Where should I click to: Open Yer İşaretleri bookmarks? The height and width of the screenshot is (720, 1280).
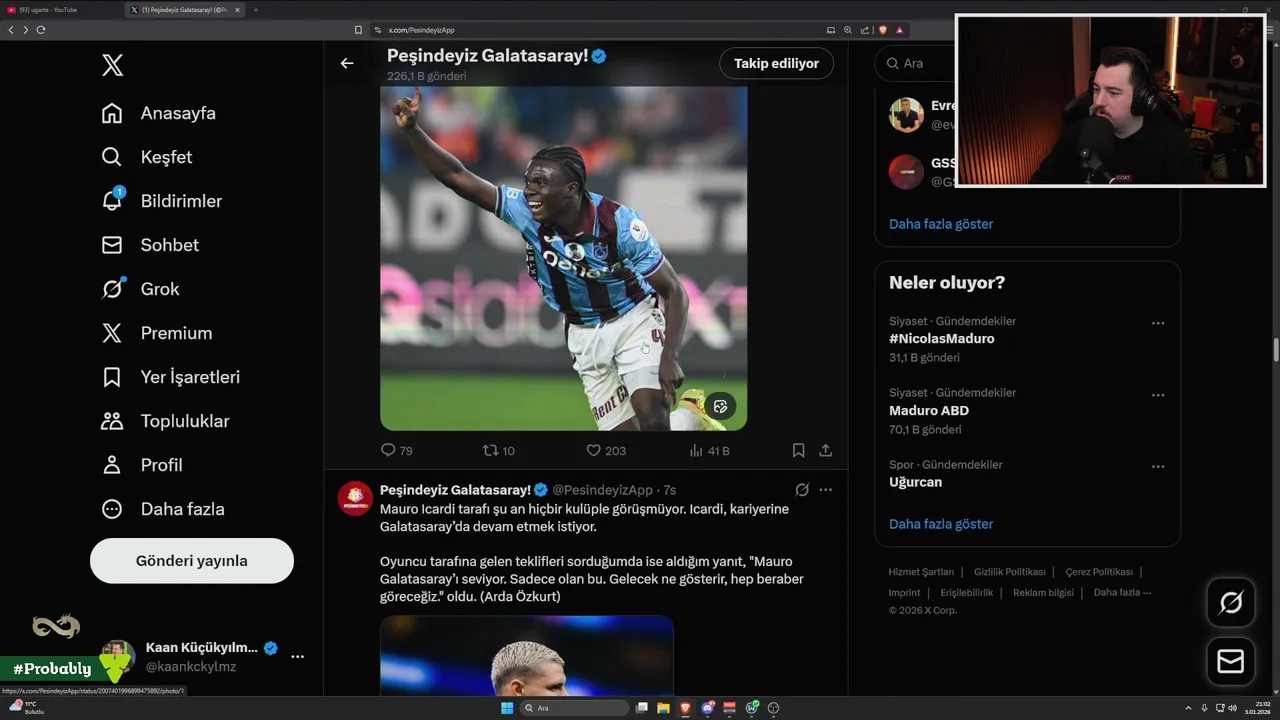(171, 377)
